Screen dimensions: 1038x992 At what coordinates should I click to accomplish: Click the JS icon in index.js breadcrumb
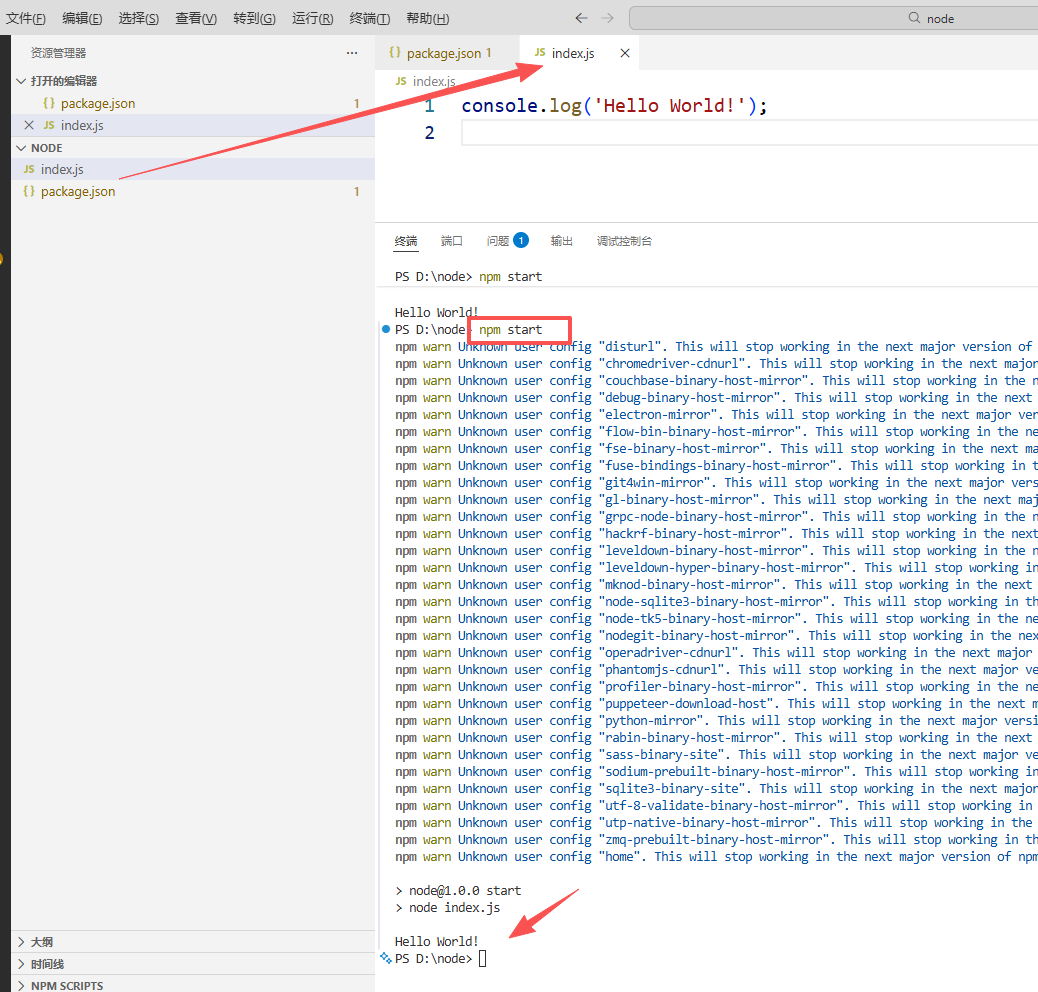pos(401,81)
